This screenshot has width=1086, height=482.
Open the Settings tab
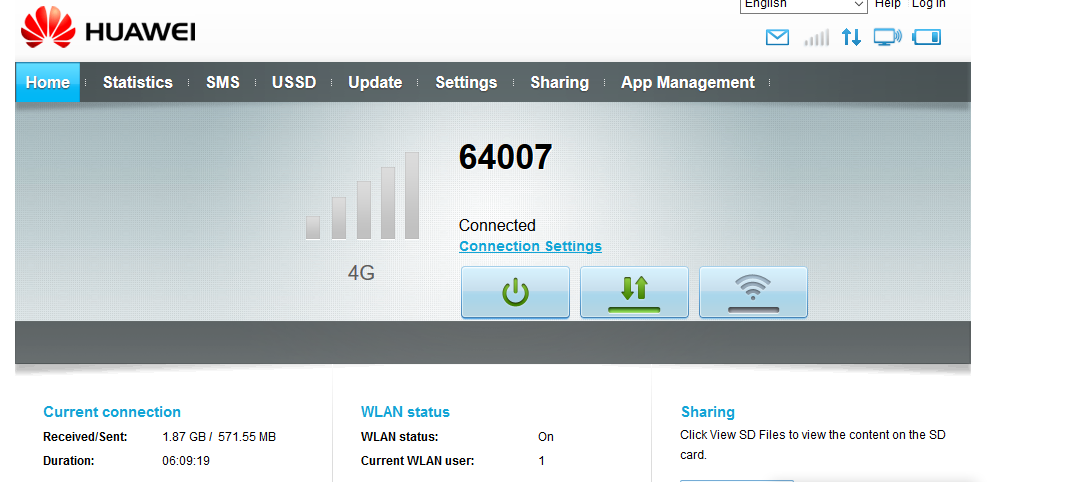point(466,82)
